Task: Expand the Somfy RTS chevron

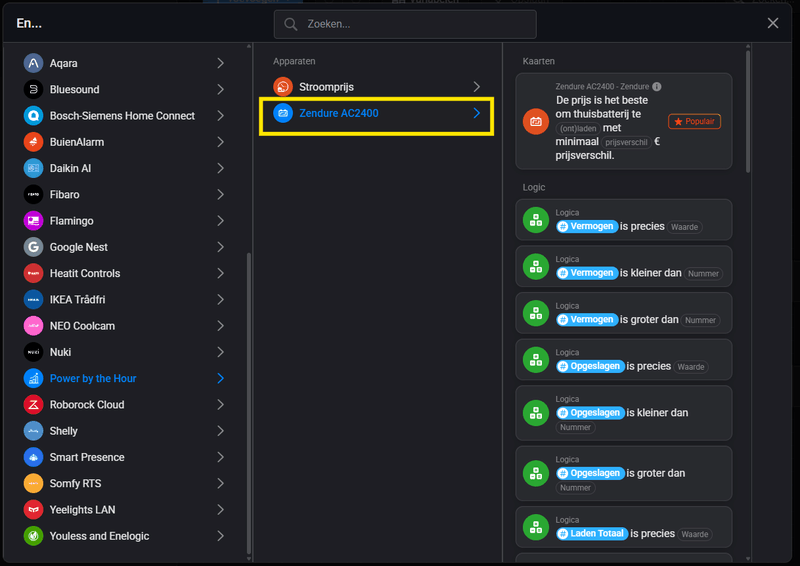Action: pos(220,484)
